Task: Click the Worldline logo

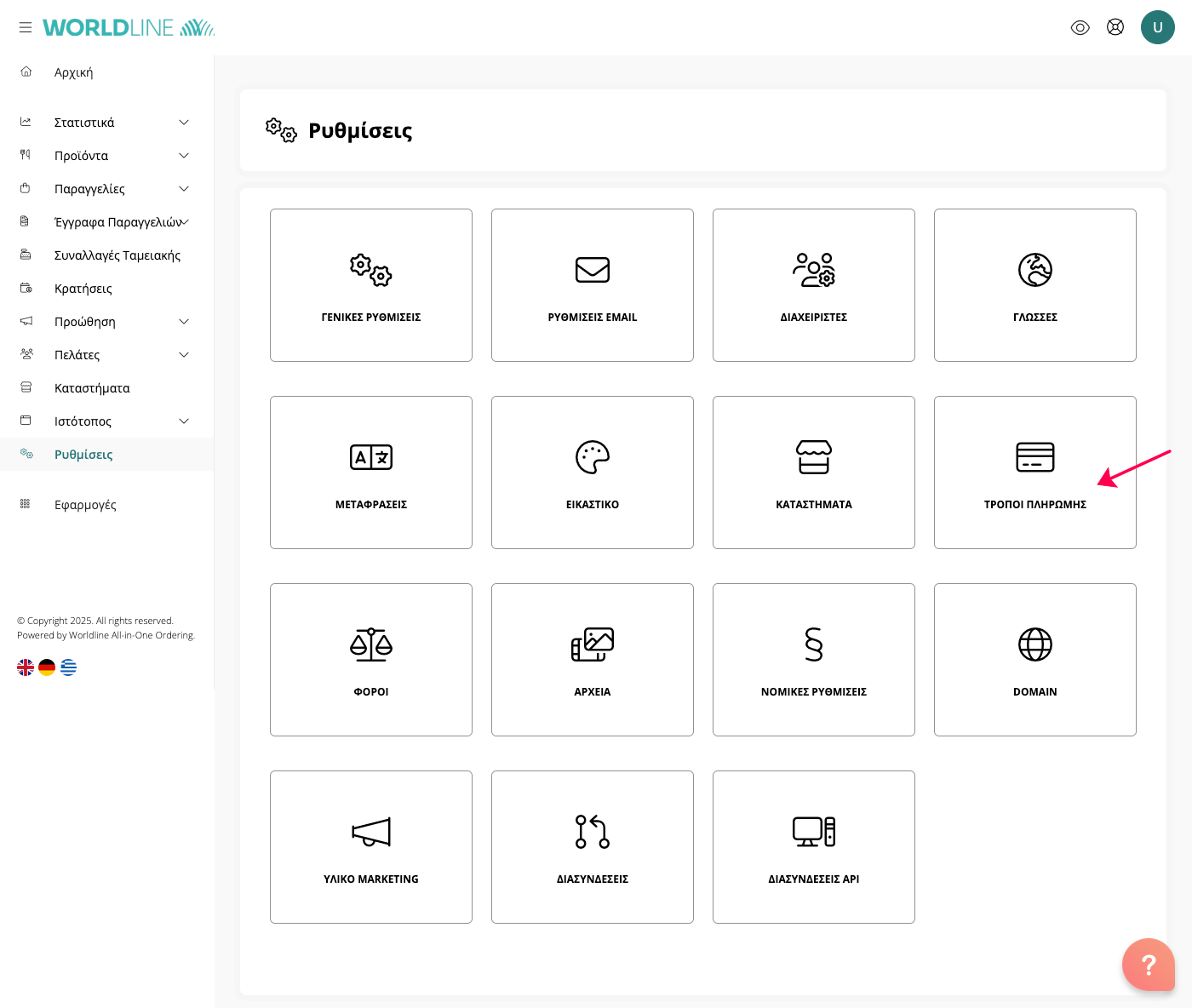Action: tap(128, 27)
